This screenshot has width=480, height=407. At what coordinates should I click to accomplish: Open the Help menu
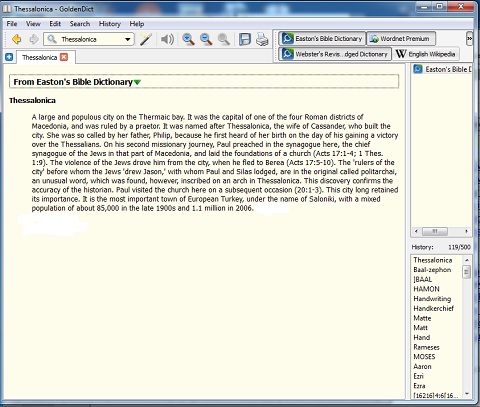tap(137, 24)
